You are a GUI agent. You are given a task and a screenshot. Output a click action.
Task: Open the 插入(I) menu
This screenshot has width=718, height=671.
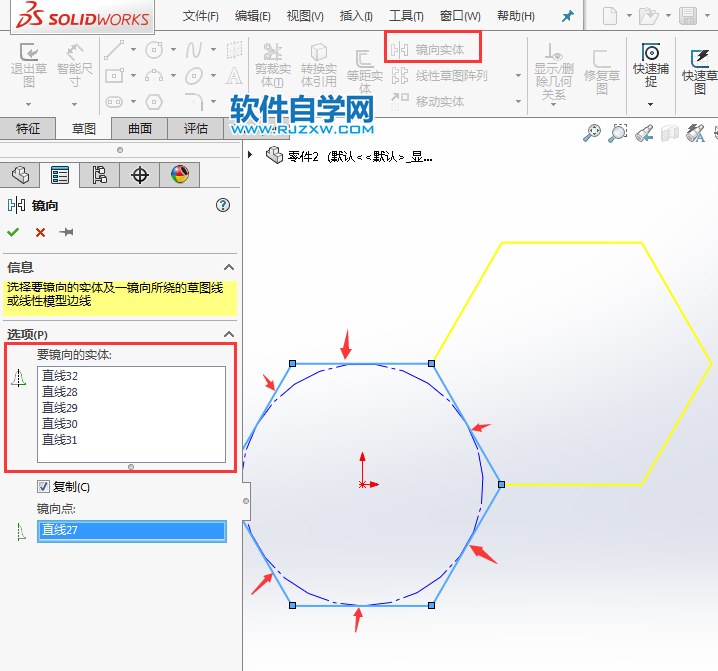(356, 16)
